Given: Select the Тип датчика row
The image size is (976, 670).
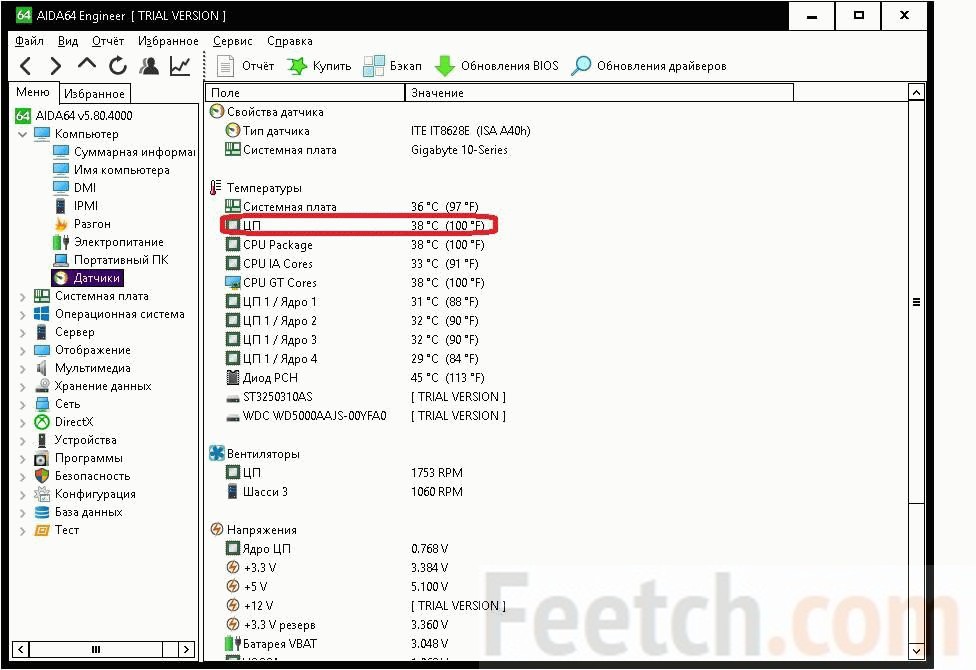Looking at the screenshot, I should click(x=378, y=131).
